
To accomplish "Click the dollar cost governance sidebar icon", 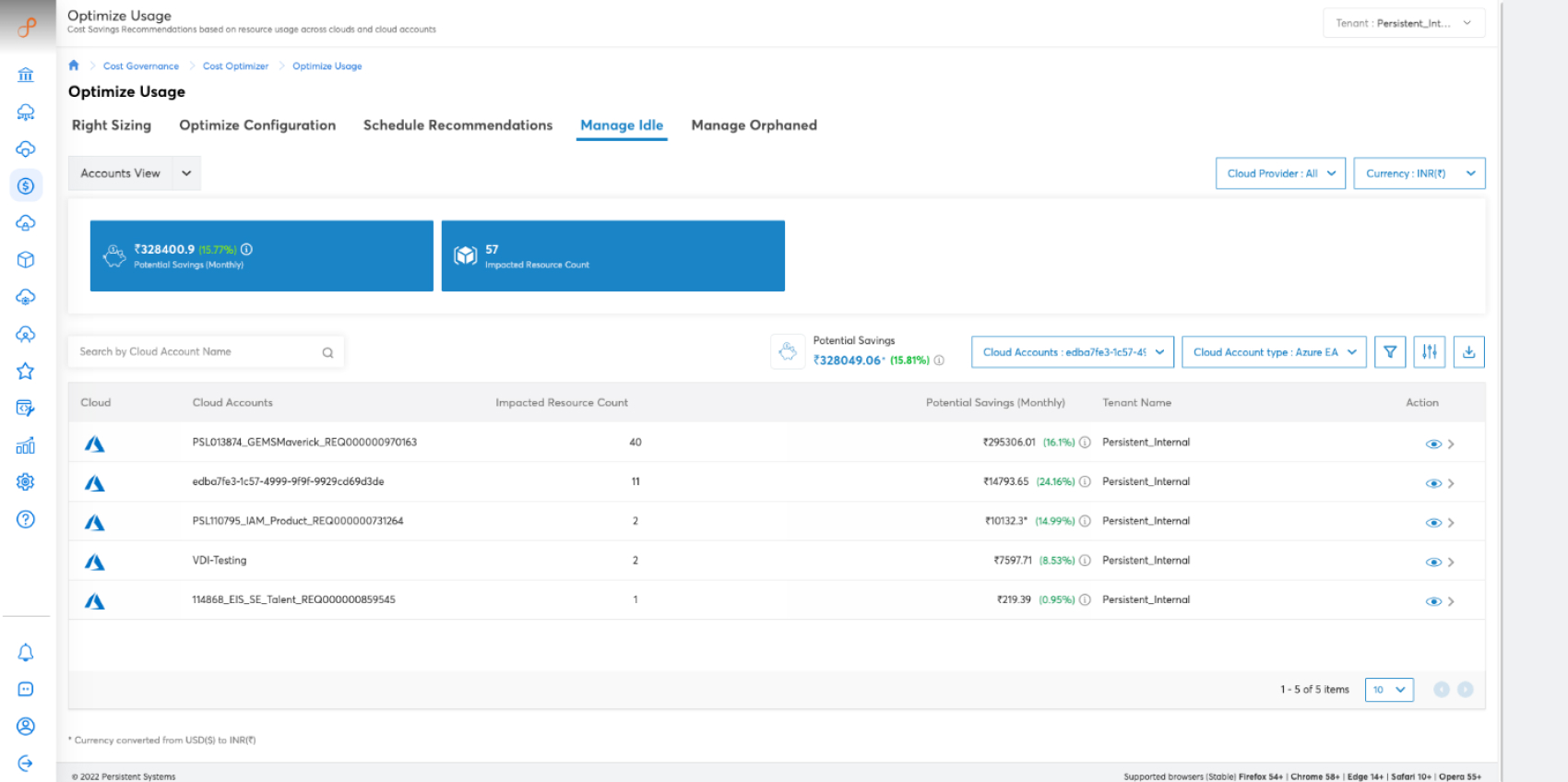I will [x=26, y=186].
